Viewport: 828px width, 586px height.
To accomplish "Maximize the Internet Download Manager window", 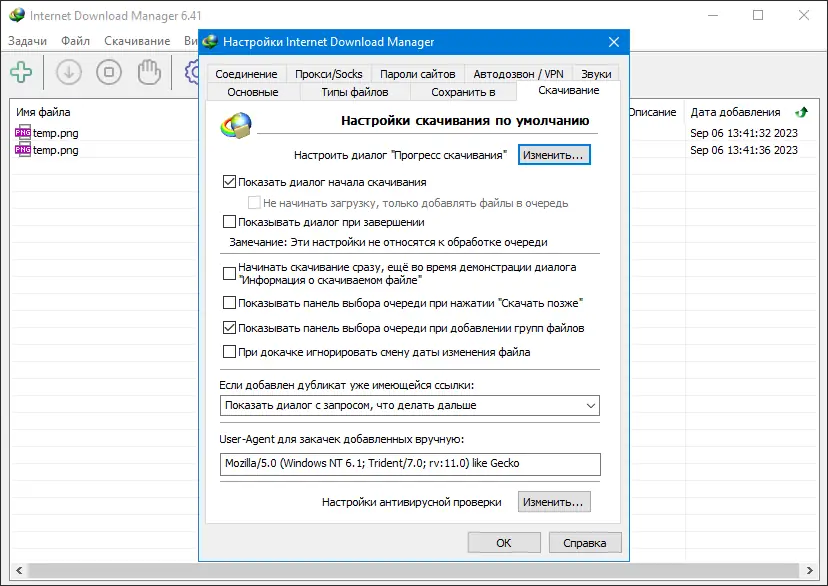I will pyautogui.click(x=758, y=15).
